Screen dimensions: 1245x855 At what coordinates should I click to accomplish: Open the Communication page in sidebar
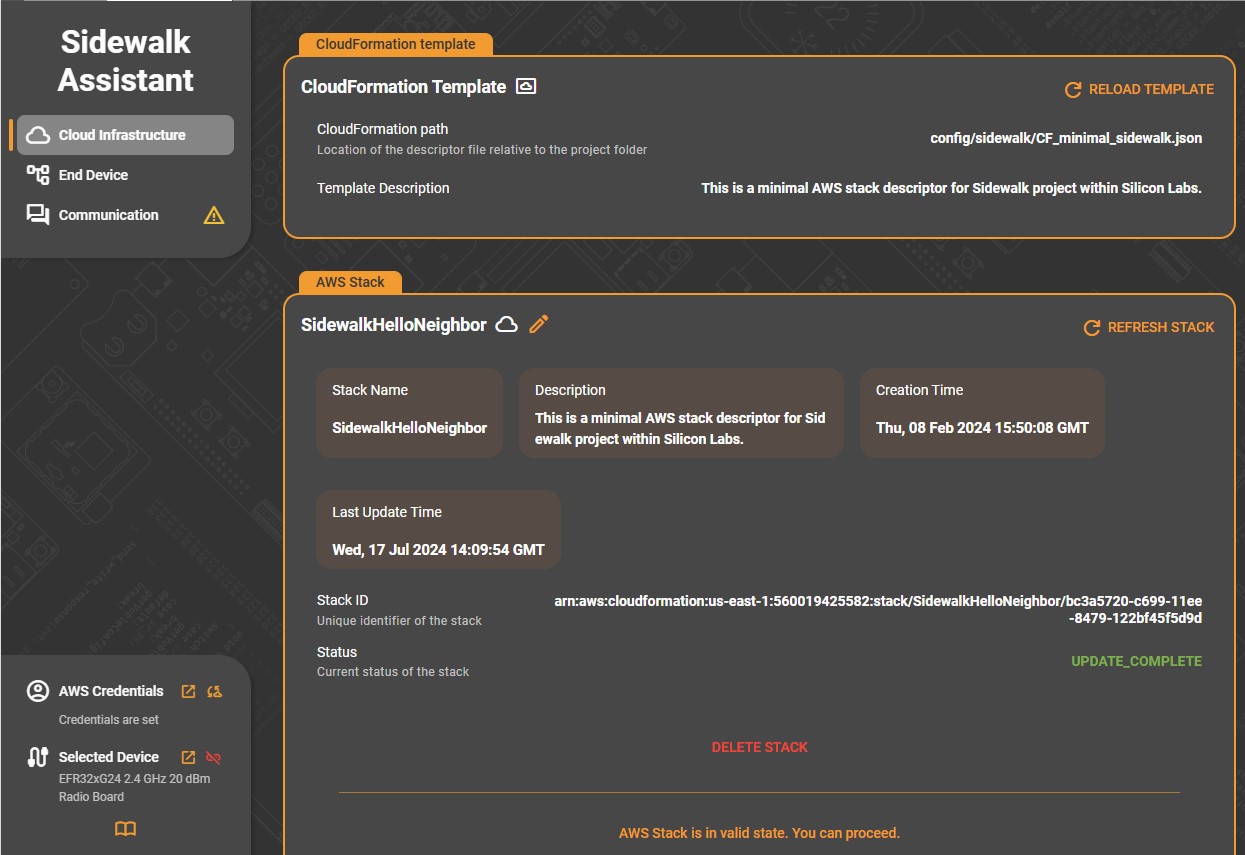[x=108, y=215]
